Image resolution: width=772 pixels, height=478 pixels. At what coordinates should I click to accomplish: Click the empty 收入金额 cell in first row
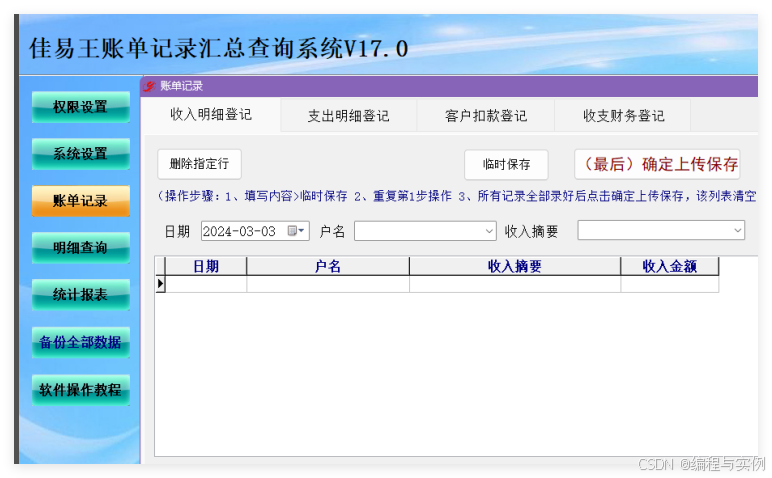[670, 284]
